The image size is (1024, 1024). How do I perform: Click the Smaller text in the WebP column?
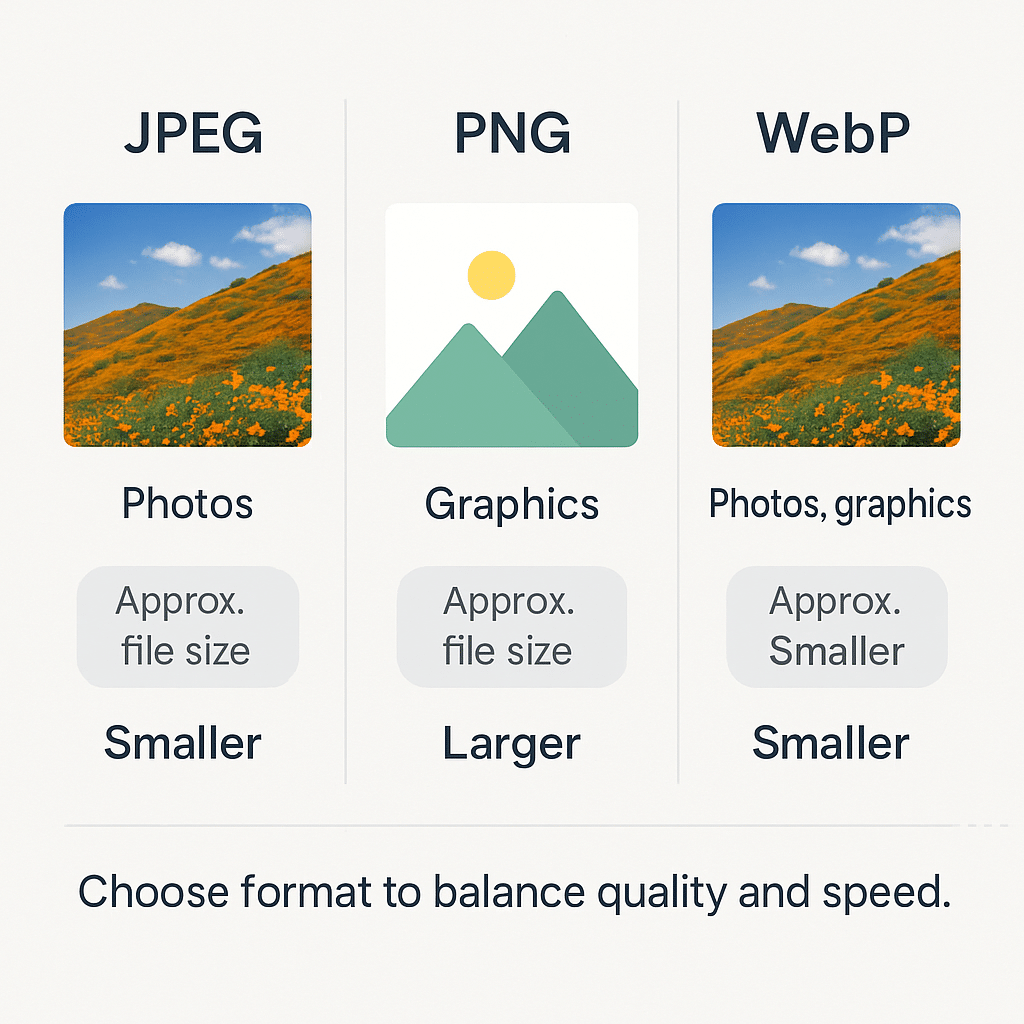coord(831,743)
